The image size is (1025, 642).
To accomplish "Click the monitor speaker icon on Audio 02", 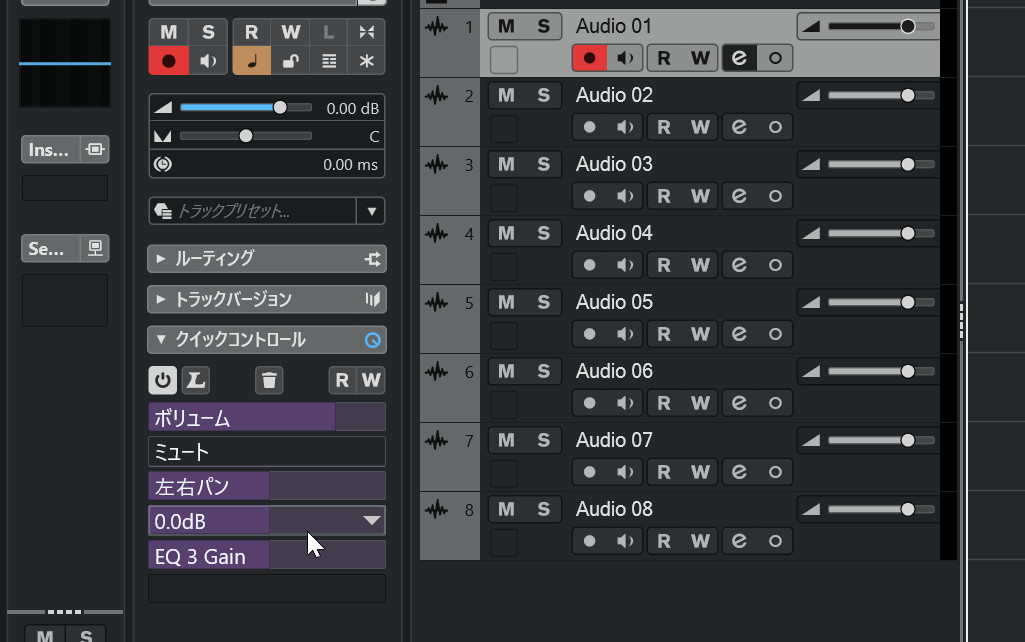I will (x=625, y=127).
